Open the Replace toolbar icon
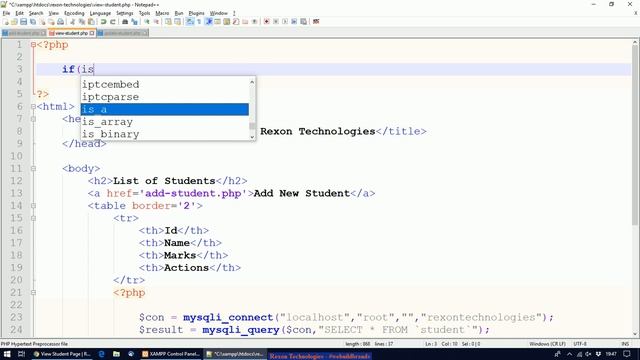This screenshot has height=360, width=640. click(x=134, y=22)
